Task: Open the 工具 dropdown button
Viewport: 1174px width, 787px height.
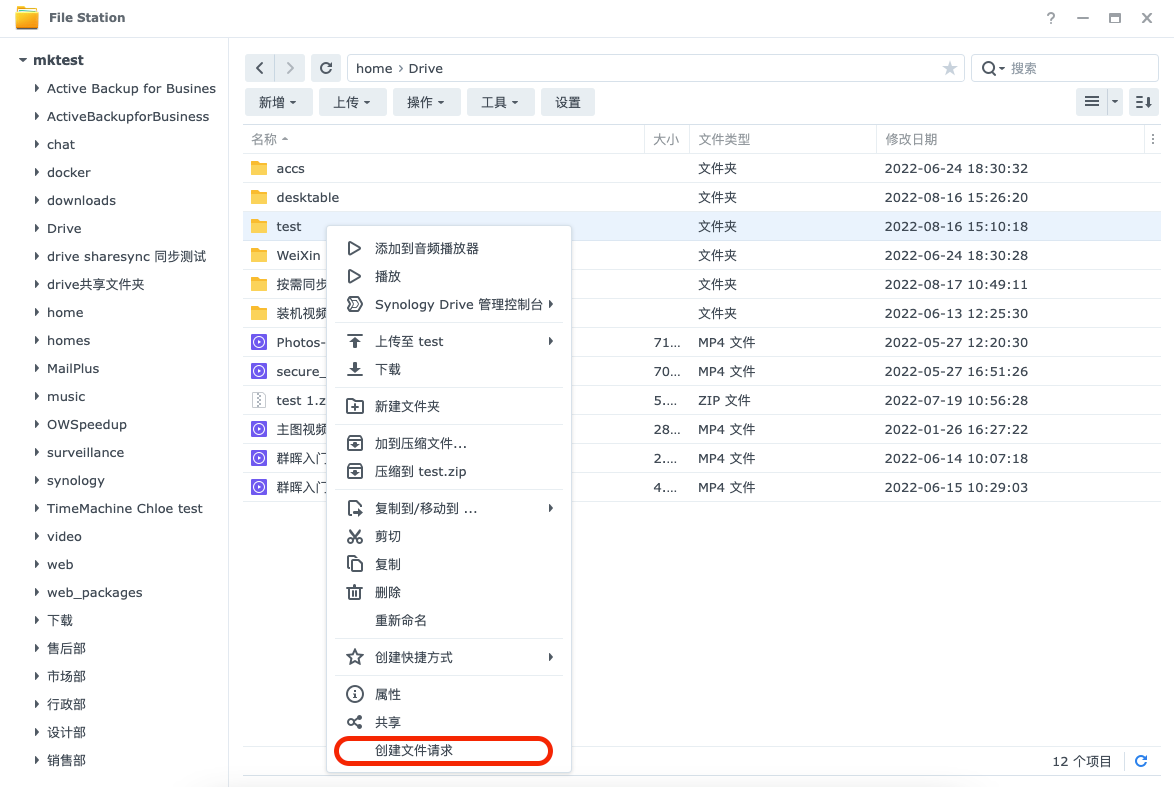Action: point(501,102)
